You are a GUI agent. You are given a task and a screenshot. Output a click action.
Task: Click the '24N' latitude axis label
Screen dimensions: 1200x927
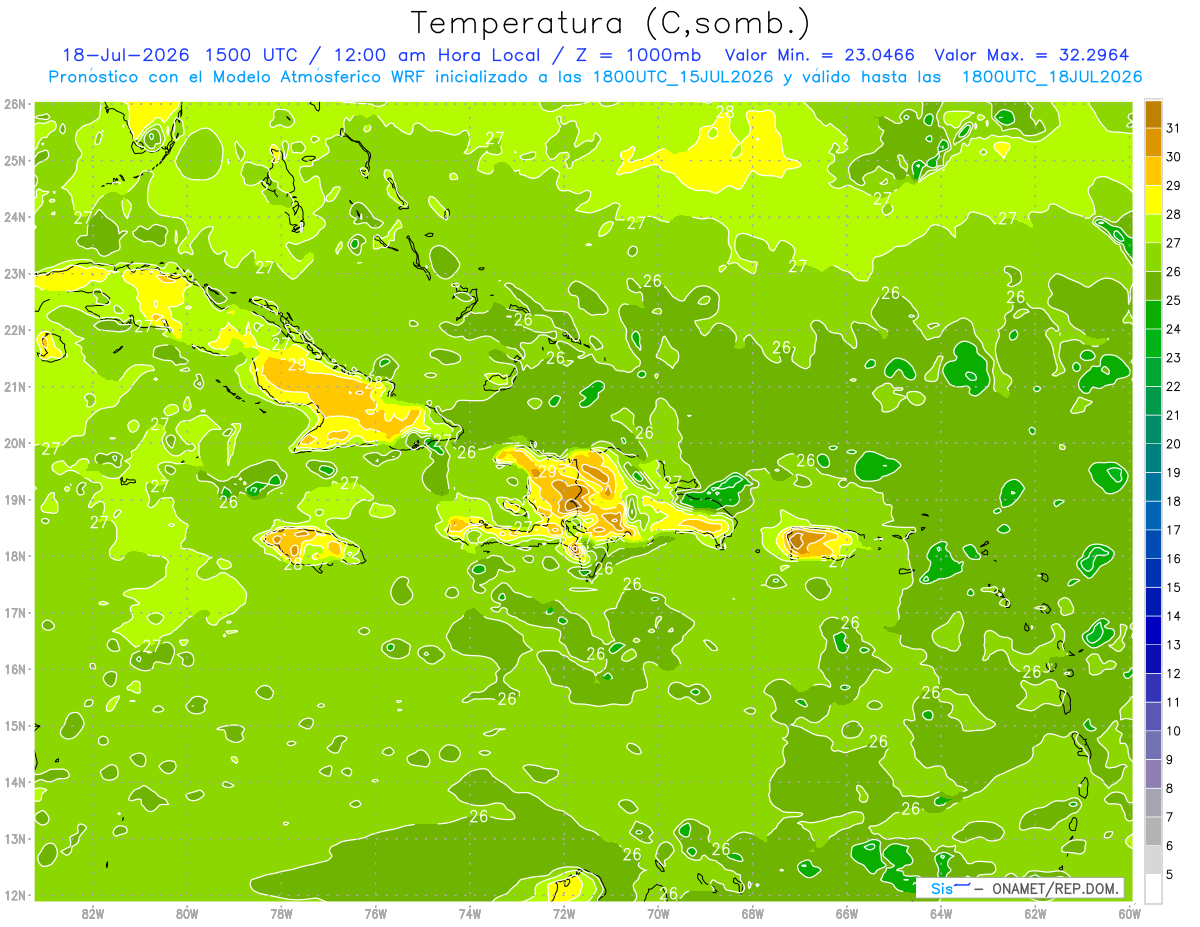click(14, 217)
